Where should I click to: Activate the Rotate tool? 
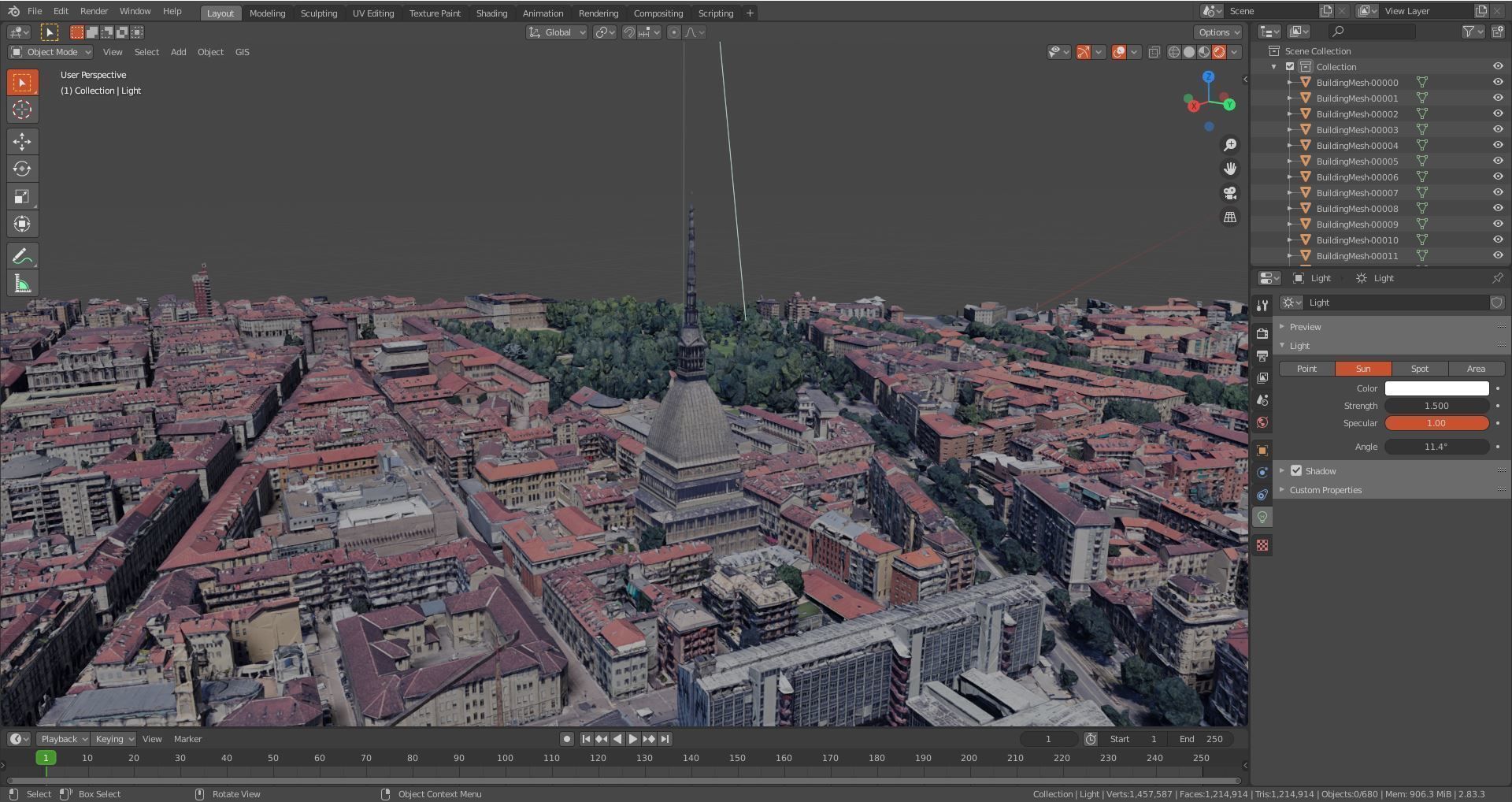tap(22, 169)
